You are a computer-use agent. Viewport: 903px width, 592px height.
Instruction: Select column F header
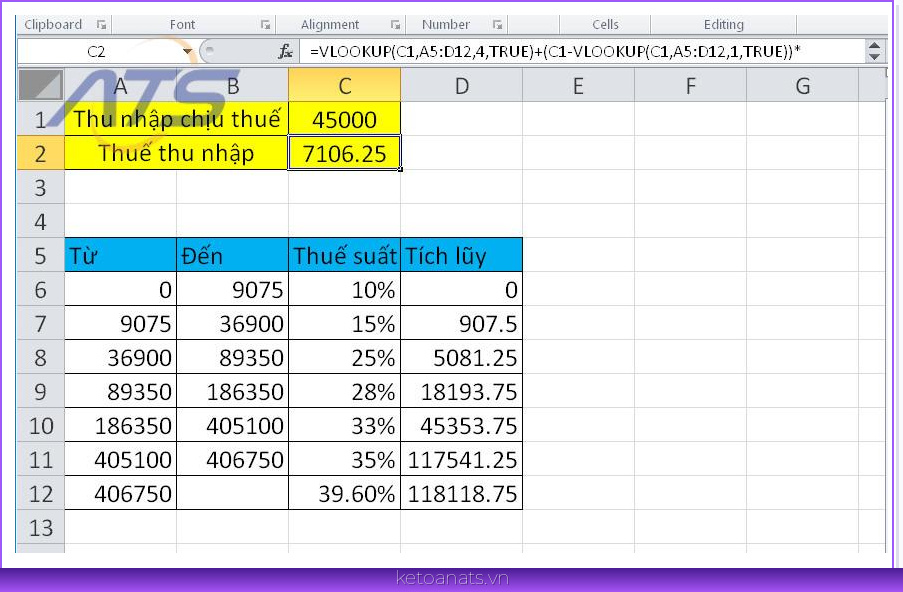click(690, 85)
